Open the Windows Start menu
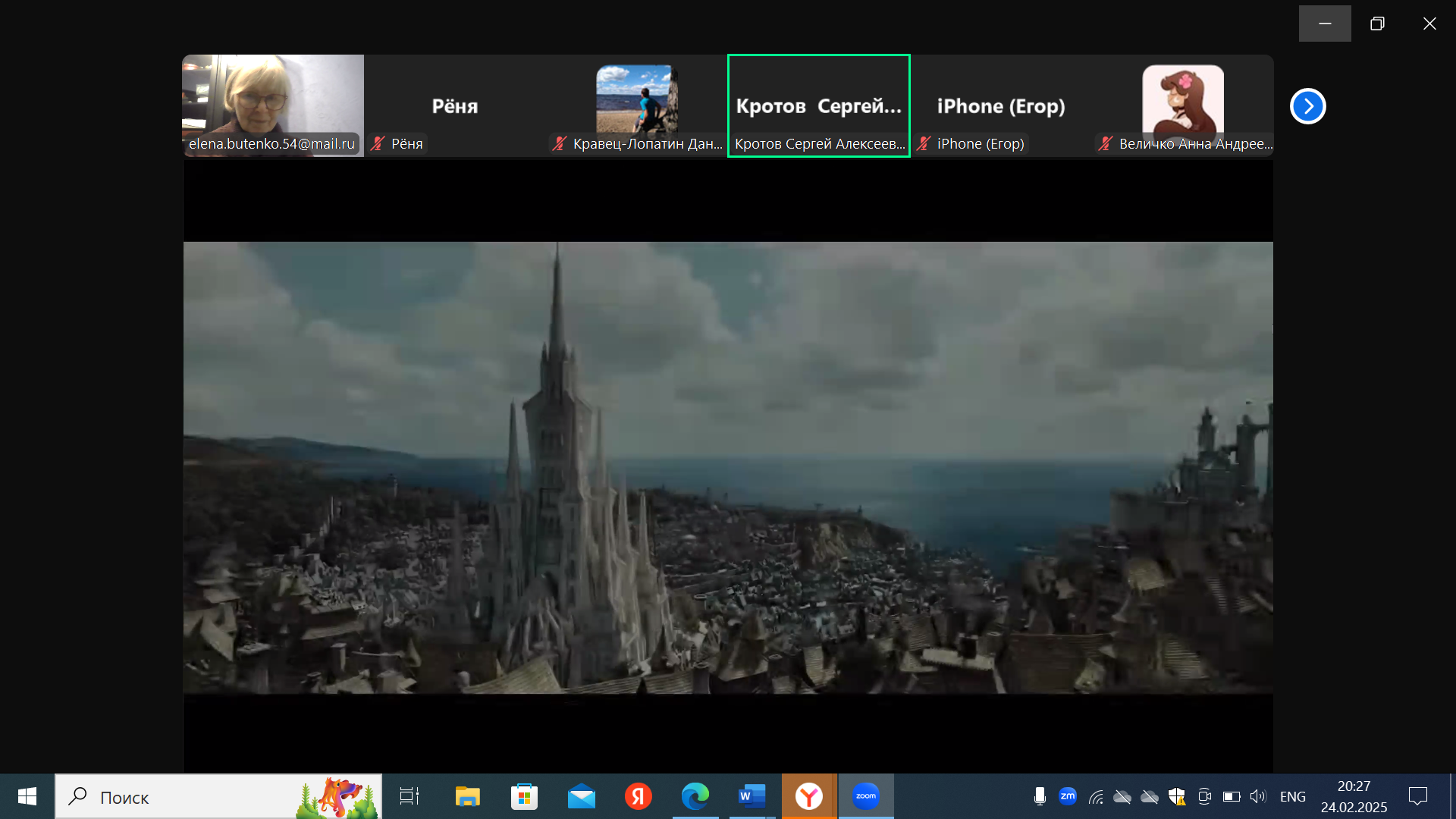 (27, 796)
